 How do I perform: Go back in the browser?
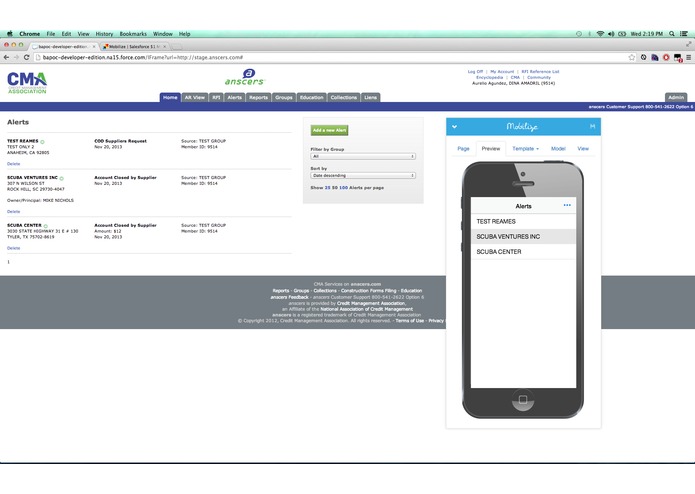tap(6, 58)
